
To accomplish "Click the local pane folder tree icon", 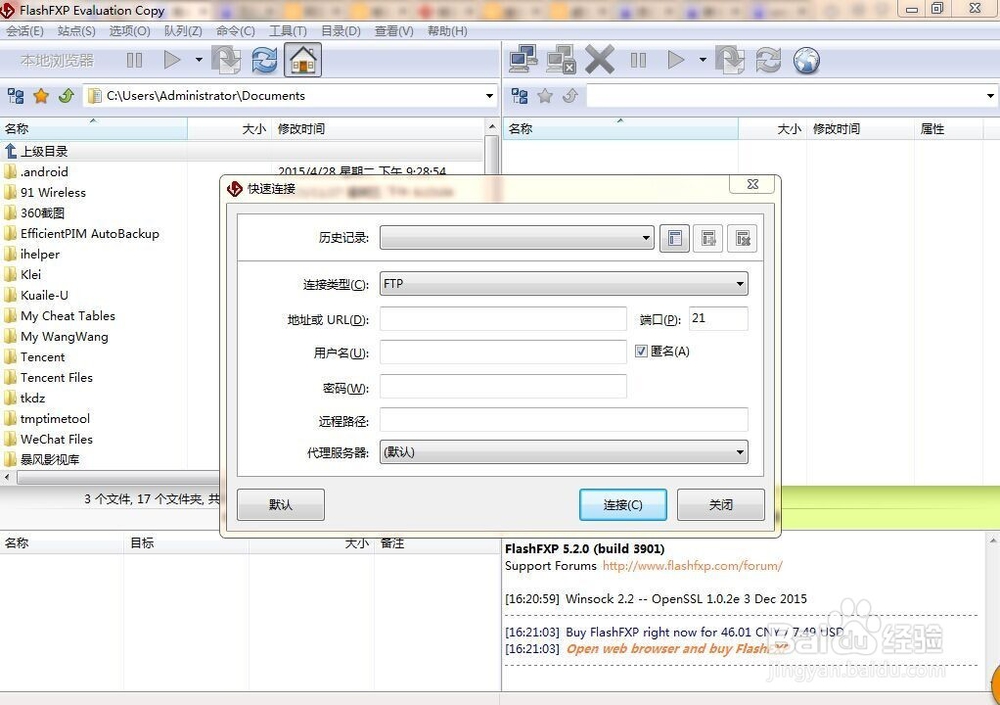I will coord(16,96).
